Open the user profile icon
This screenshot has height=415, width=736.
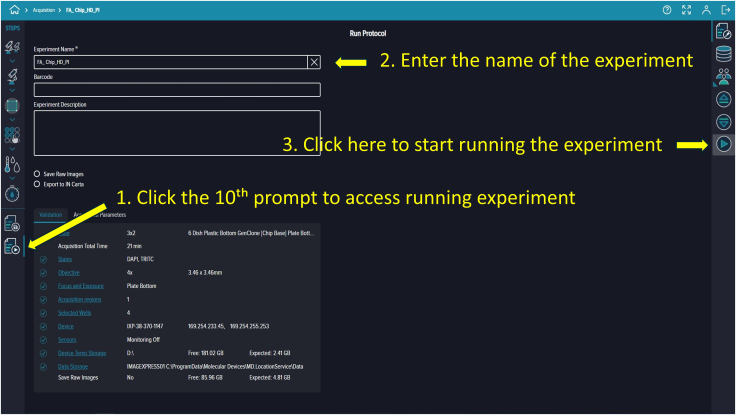[x=706, y=10]
